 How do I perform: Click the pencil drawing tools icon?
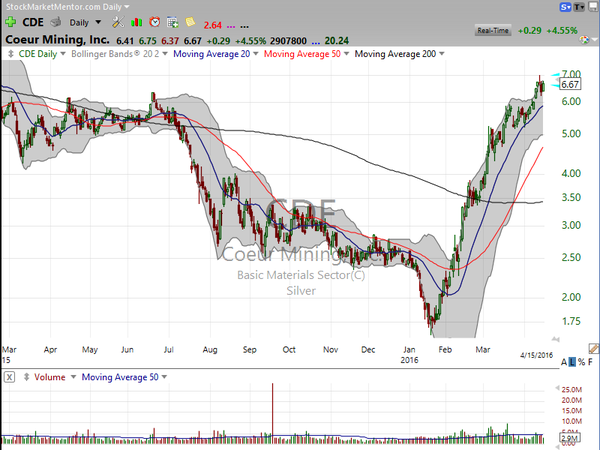[x=593, y=349]
